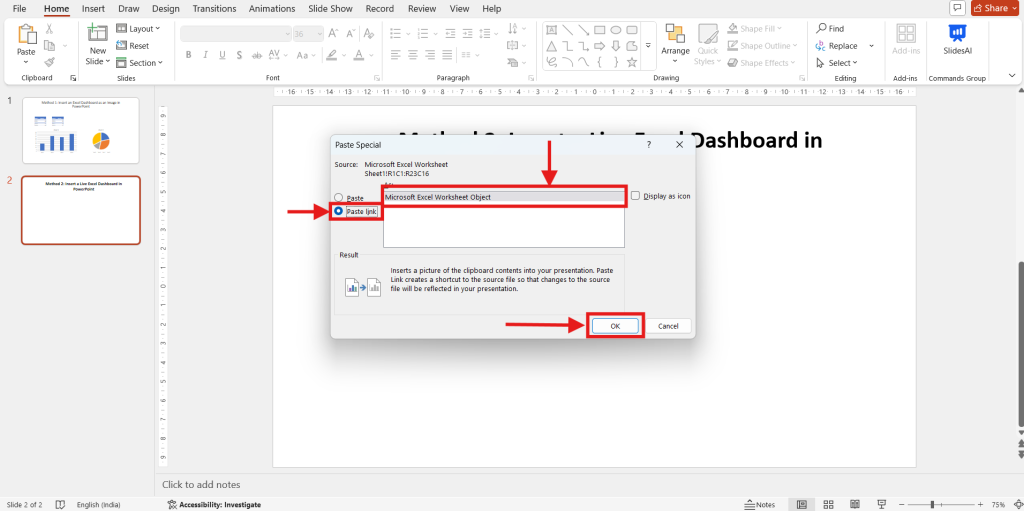
Task: Expand the Shape Effects dropdown
Action: click(793, 63)
